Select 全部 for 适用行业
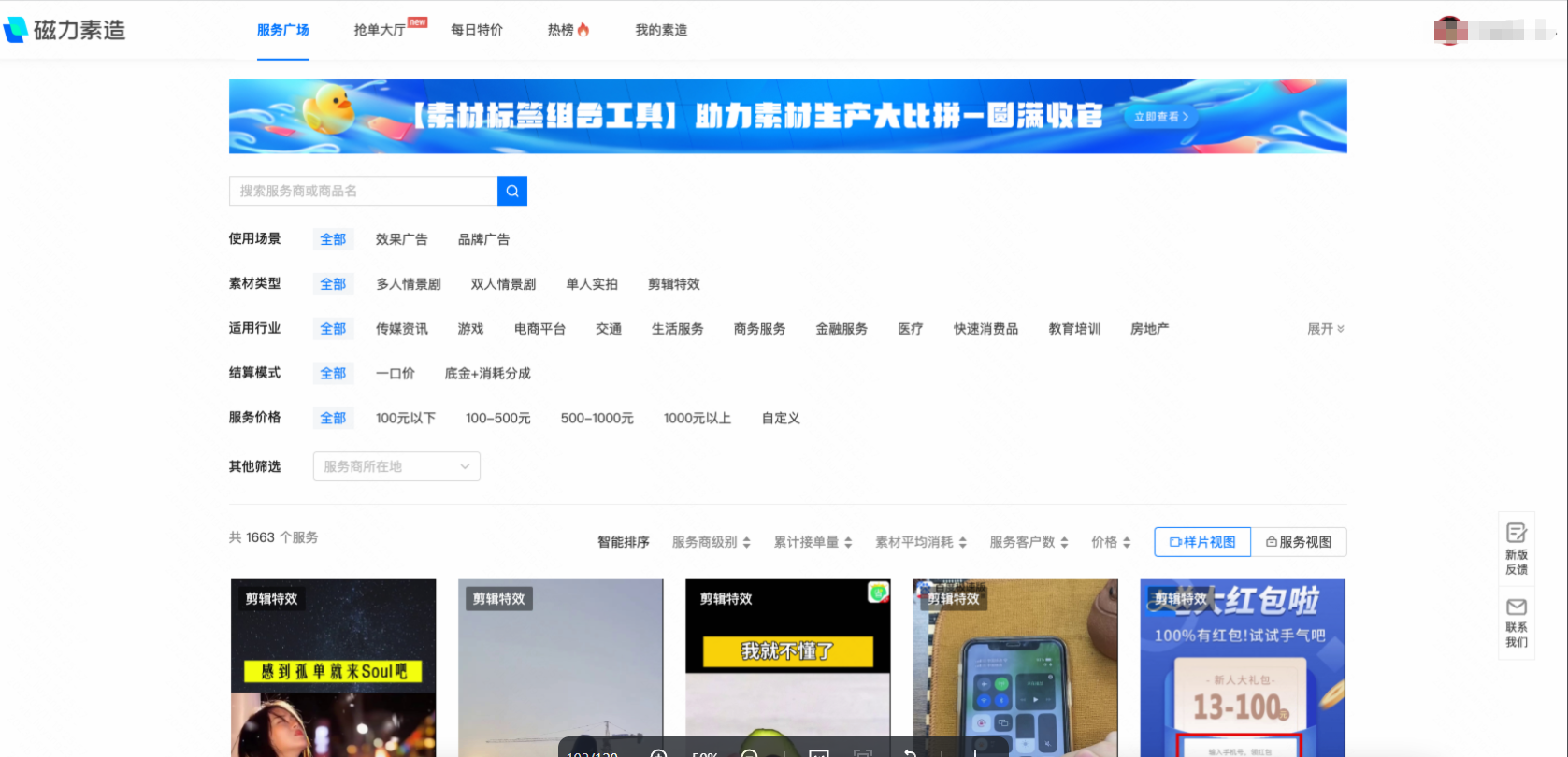 [x=333, y=329]
